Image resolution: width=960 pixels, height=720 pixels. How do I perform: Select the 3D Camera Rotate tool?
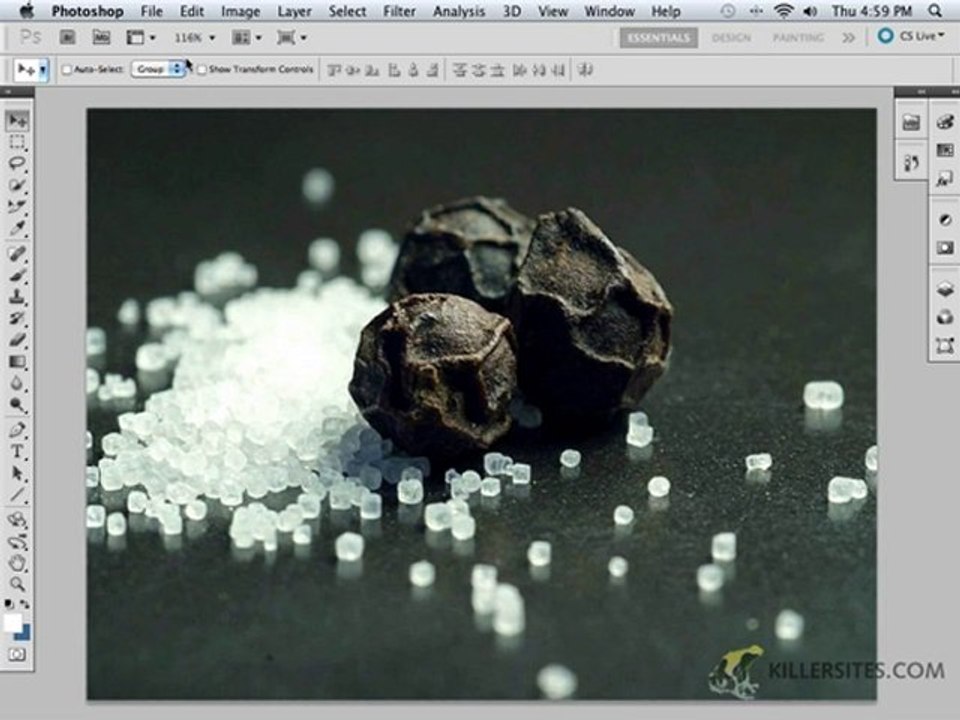point(17,542)
